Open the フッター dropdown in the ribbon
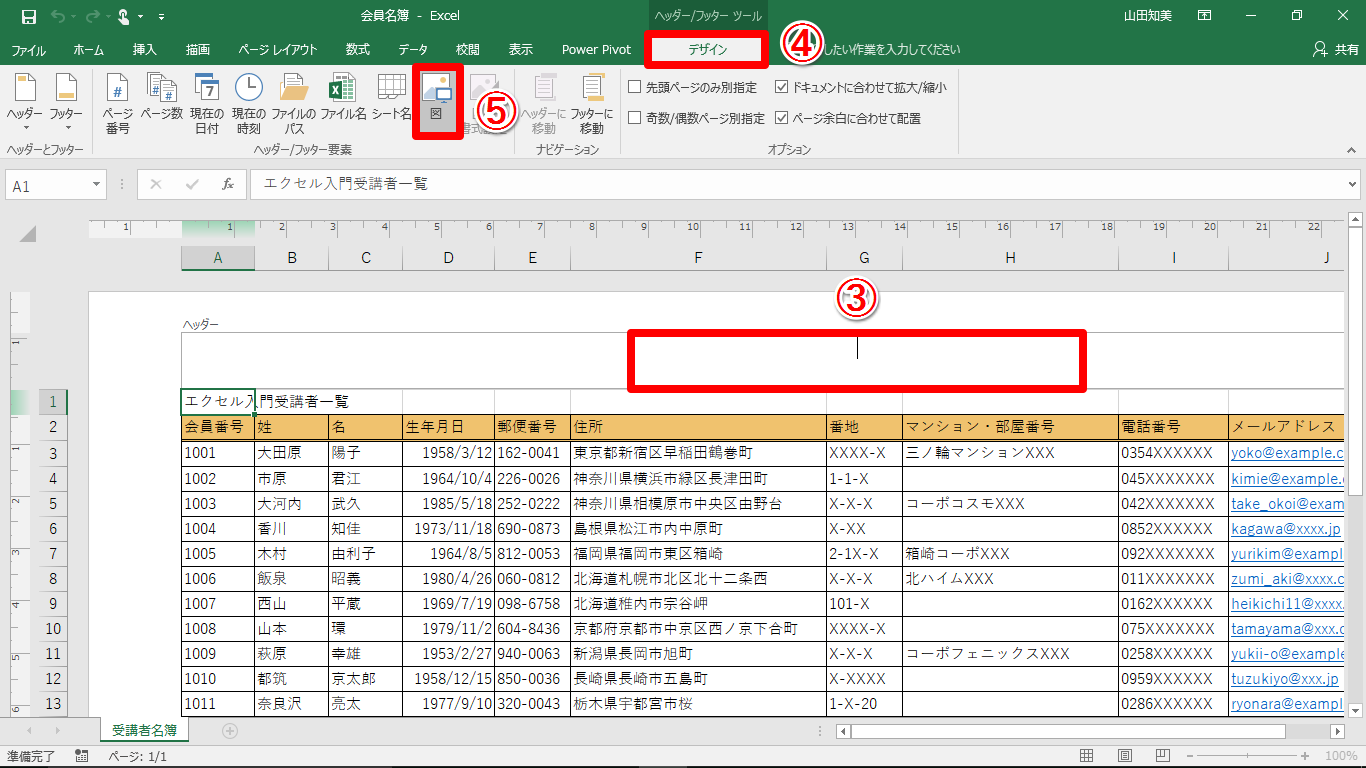This screenshot has height=768, width=1366. (x=67, y=103)
